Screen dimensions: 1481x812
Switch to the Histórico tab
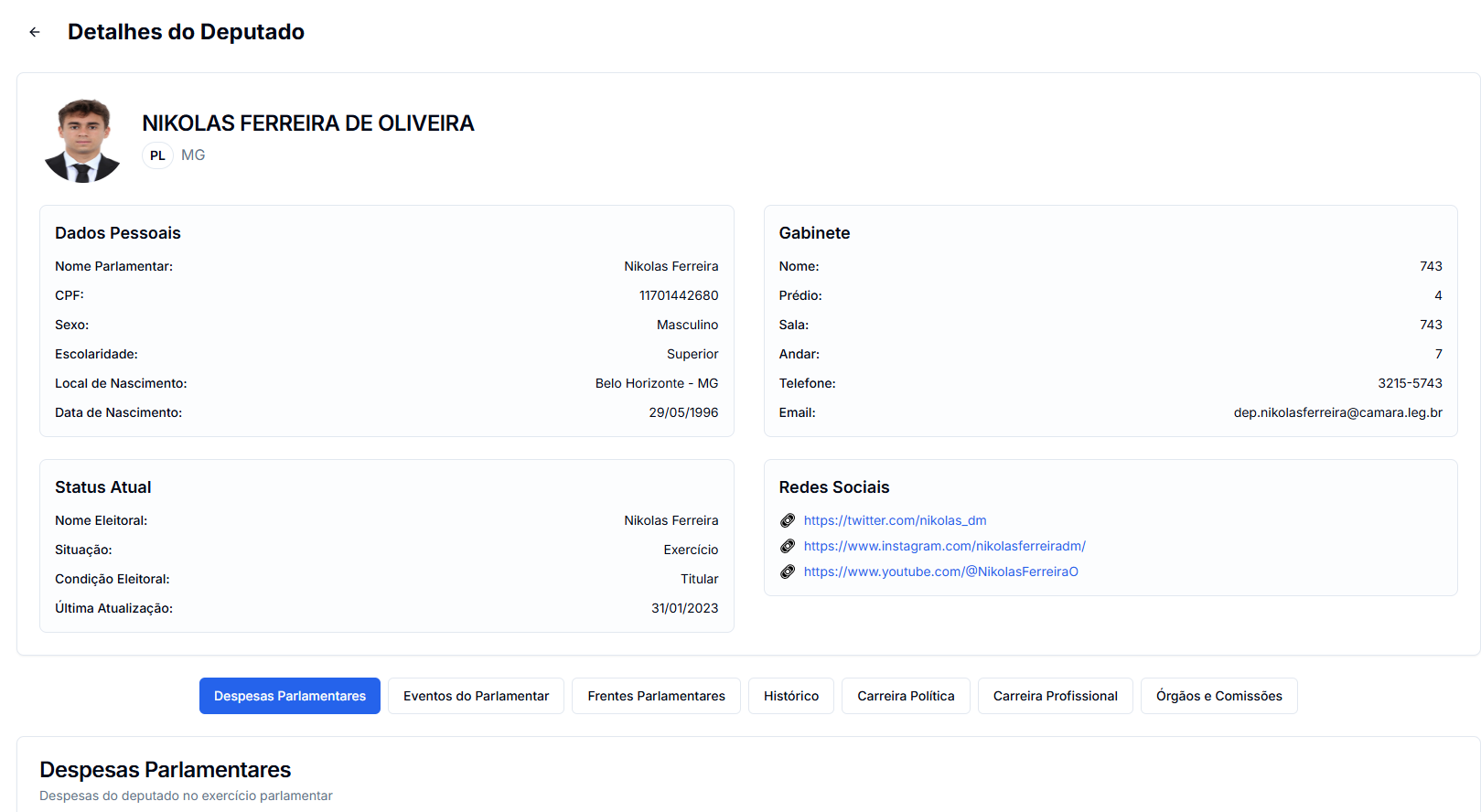click(791, 696)
